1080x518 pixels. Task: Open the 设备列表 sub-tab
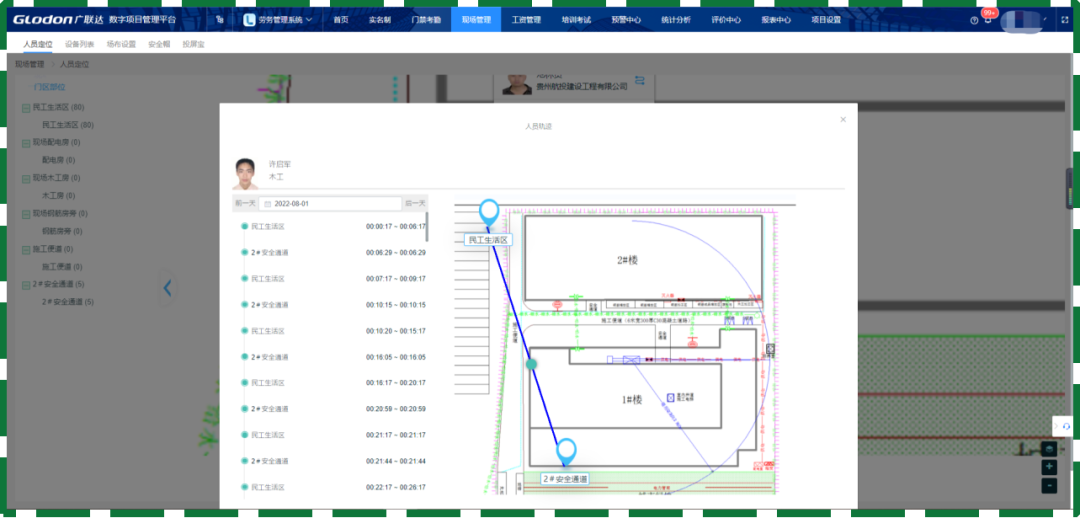(x=79, y=44)
